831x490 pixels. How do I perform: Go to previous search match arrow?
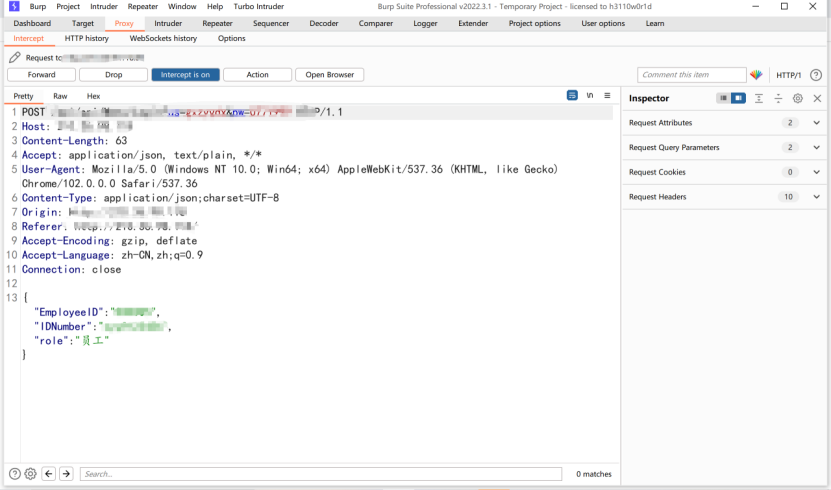(49, 474)
